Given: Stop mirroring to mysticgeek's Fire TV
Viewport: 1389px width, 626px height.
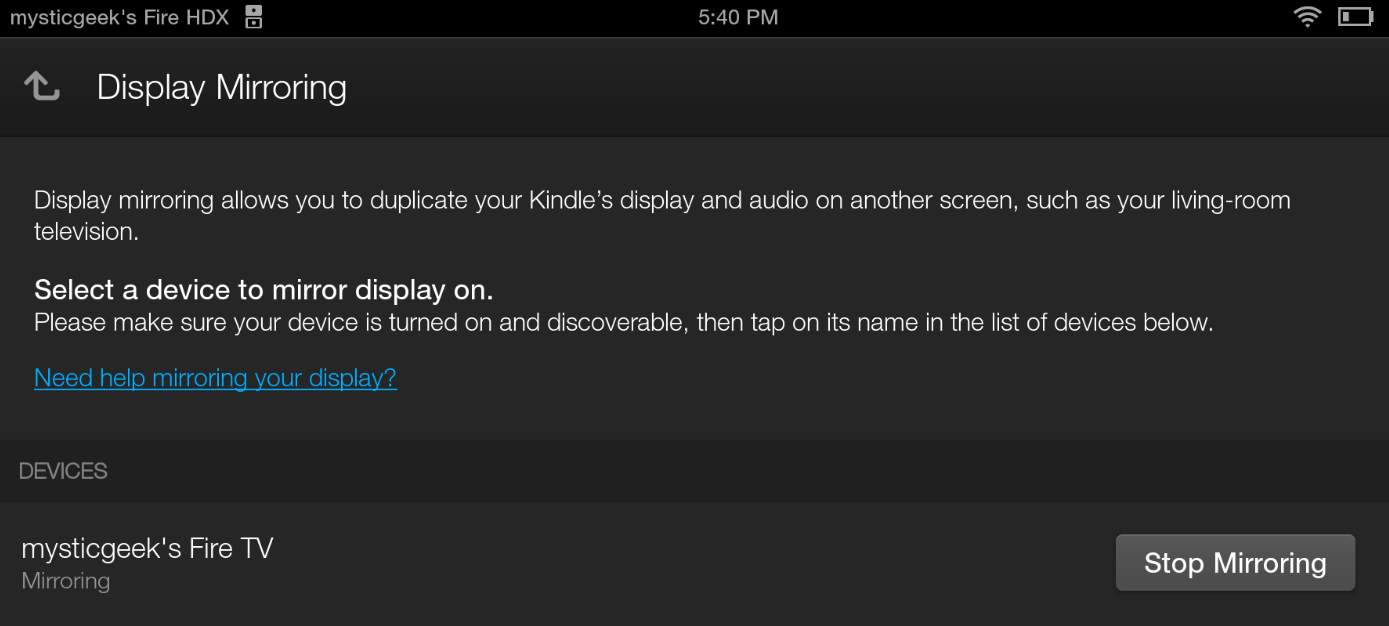Looking at the screenshot, I should point(1235,562).
